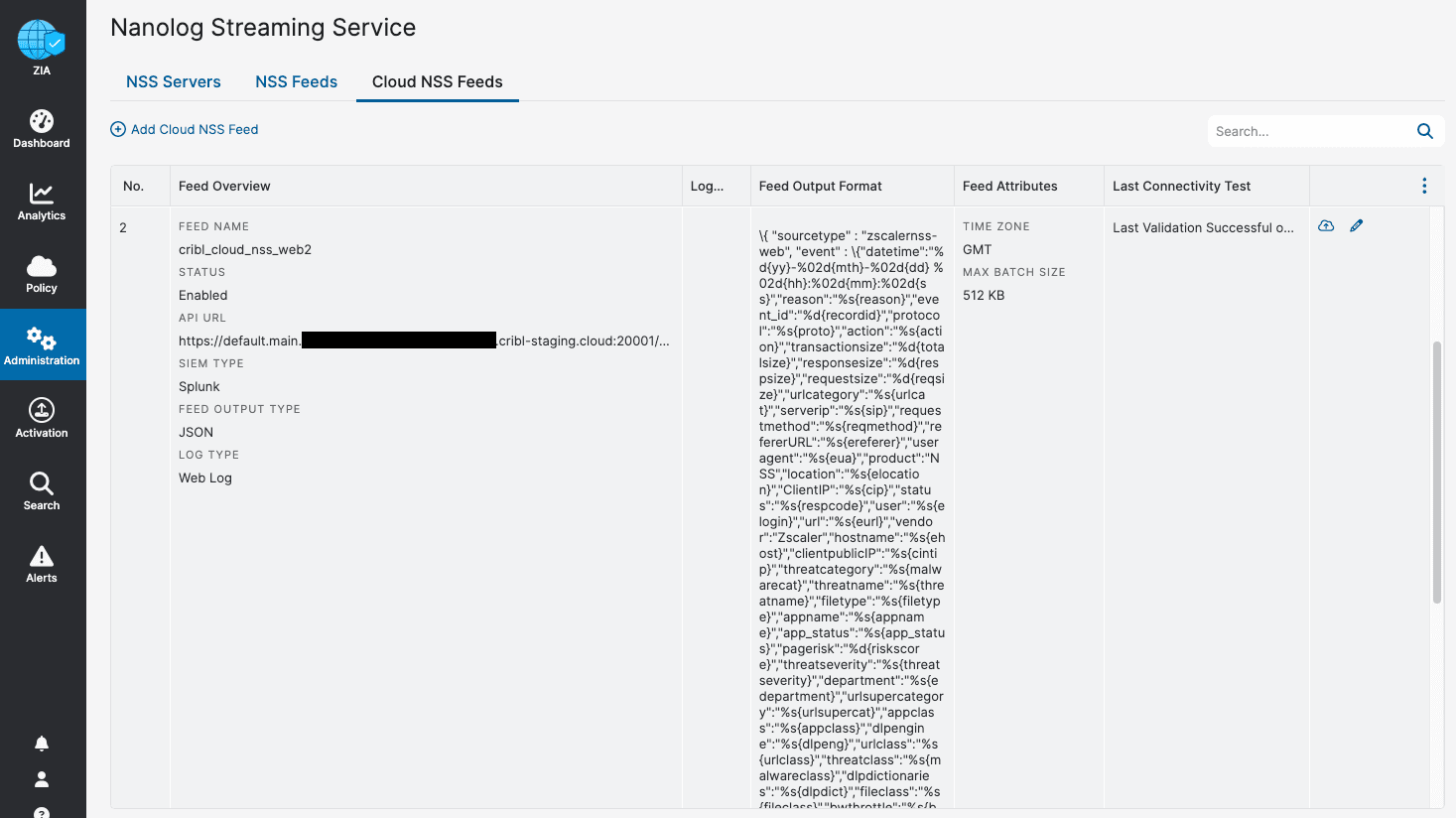The image size is (1456, 818).
Task: Go to the Policy cloud icon
Action: (42, 274)
